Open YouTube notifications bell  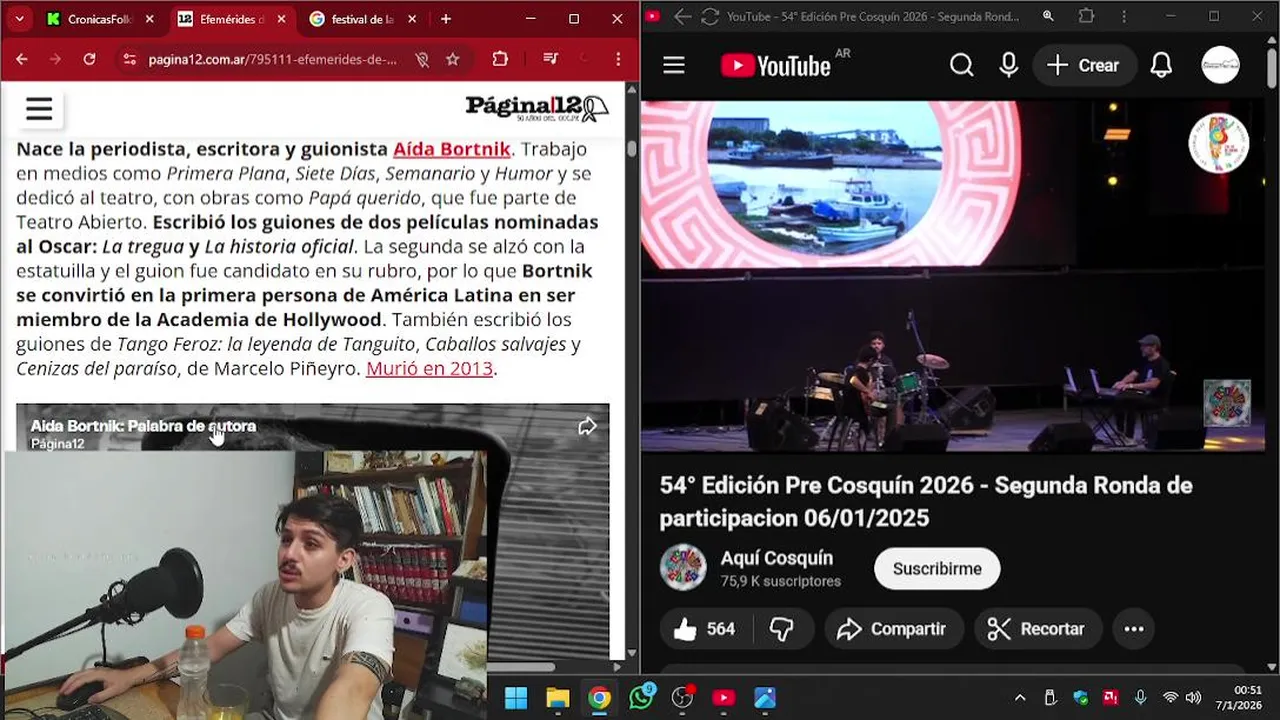click(1161, 65)
